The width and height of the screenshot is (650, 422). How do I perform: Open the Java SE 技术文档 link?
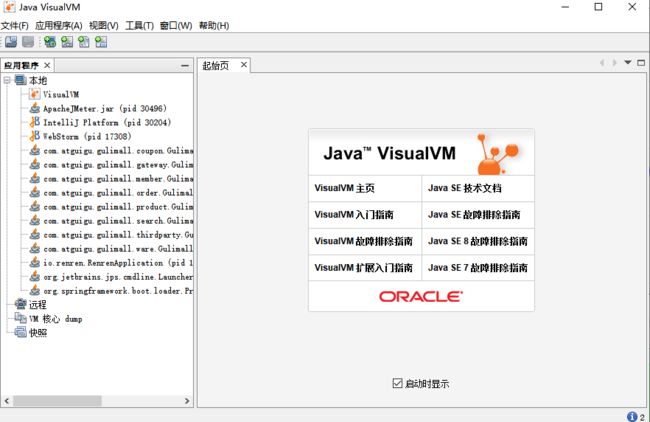(x=465, y=188)
